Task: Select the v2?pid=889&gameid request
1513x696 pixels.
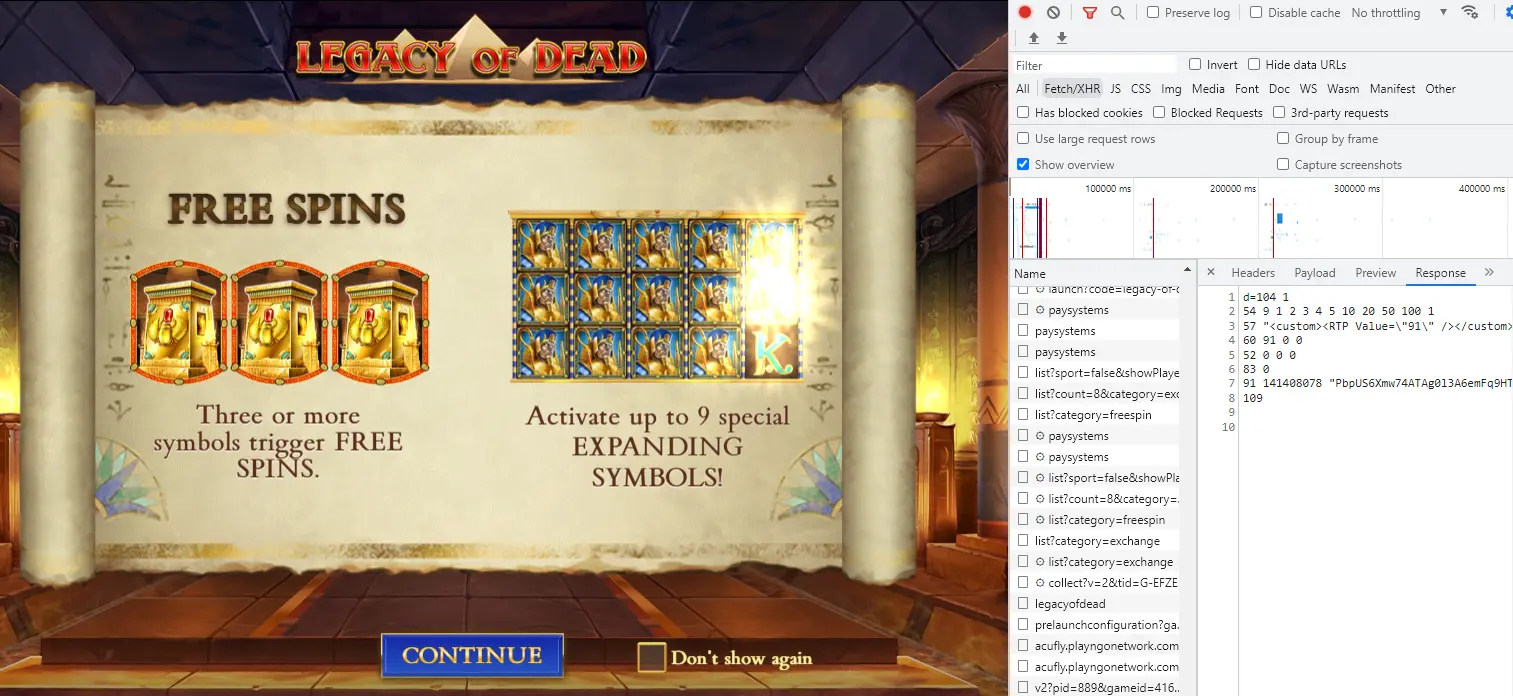Action: [1106, 688]
